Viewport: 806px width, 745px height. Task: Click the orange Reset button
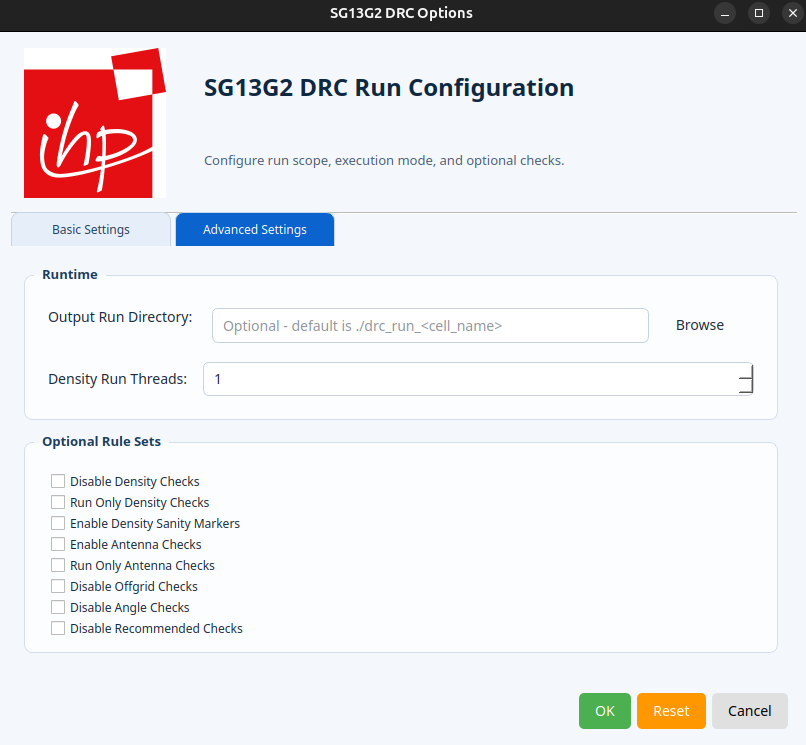click(671, 711)
